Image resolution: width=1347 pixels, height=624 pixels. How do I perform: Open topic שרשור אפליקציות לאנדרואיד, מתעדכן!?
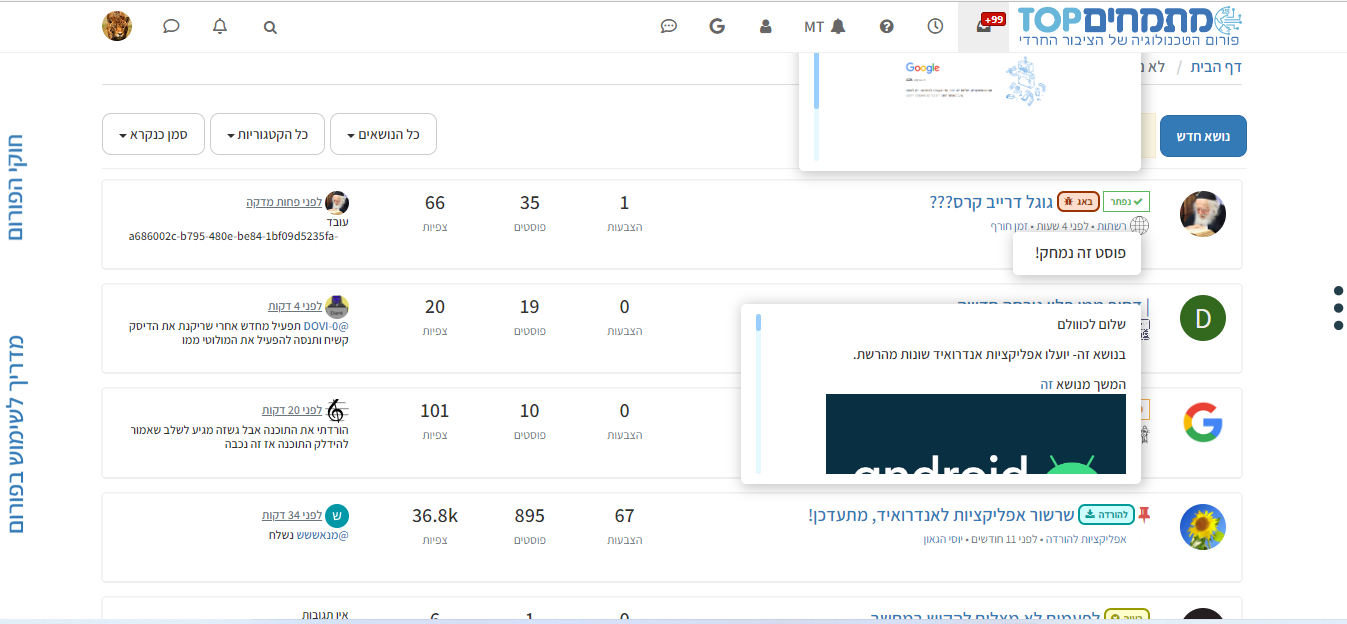click(940, 515)
